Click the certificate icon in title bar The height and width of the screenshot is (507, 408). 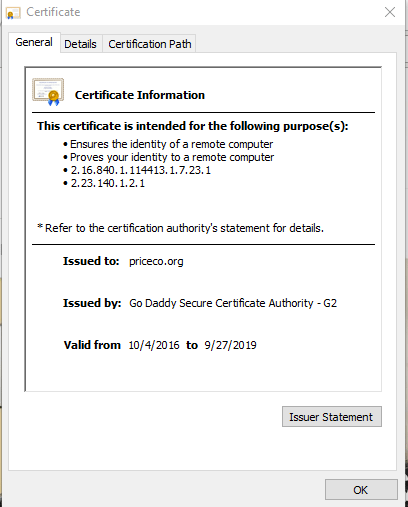click(13, 13)
